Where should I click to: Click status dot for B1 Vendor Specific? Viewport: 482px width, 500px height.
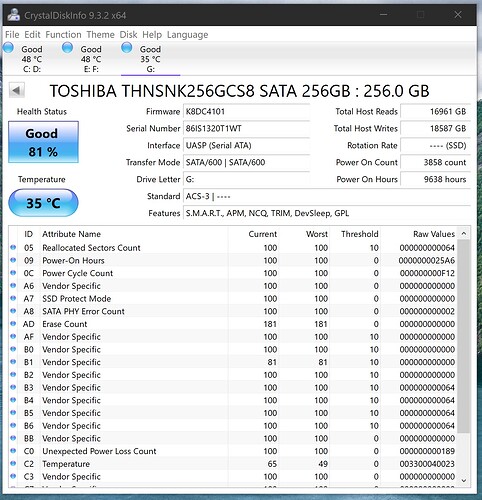click(13, 362)
